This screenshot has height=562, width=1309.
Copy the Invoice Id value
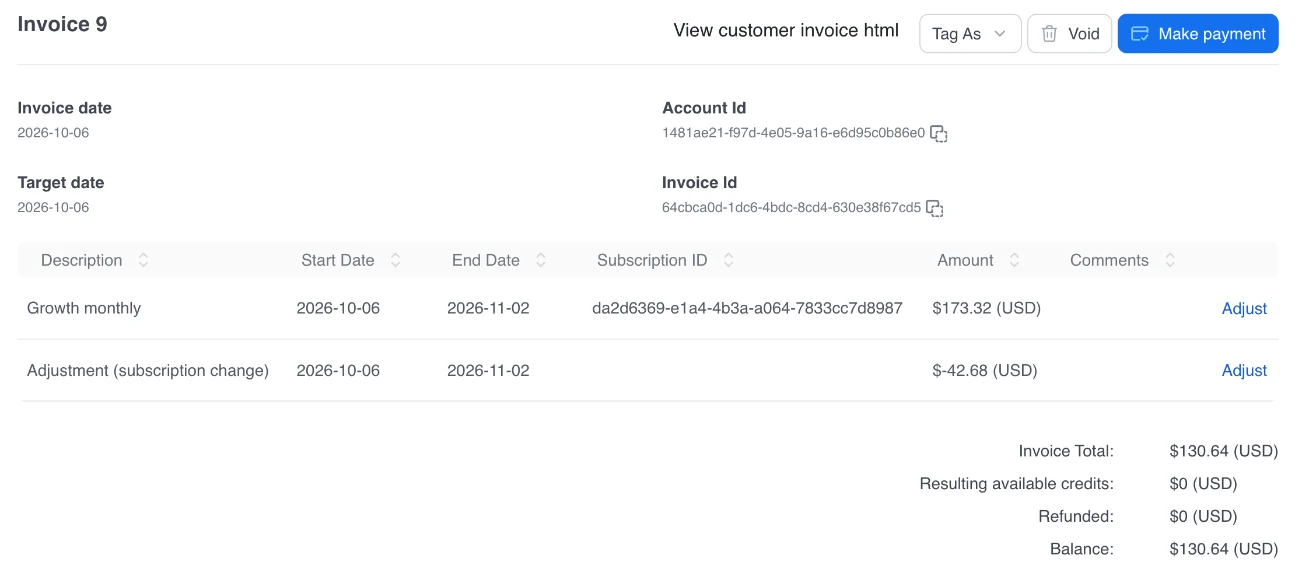click(x=934, y=208)
